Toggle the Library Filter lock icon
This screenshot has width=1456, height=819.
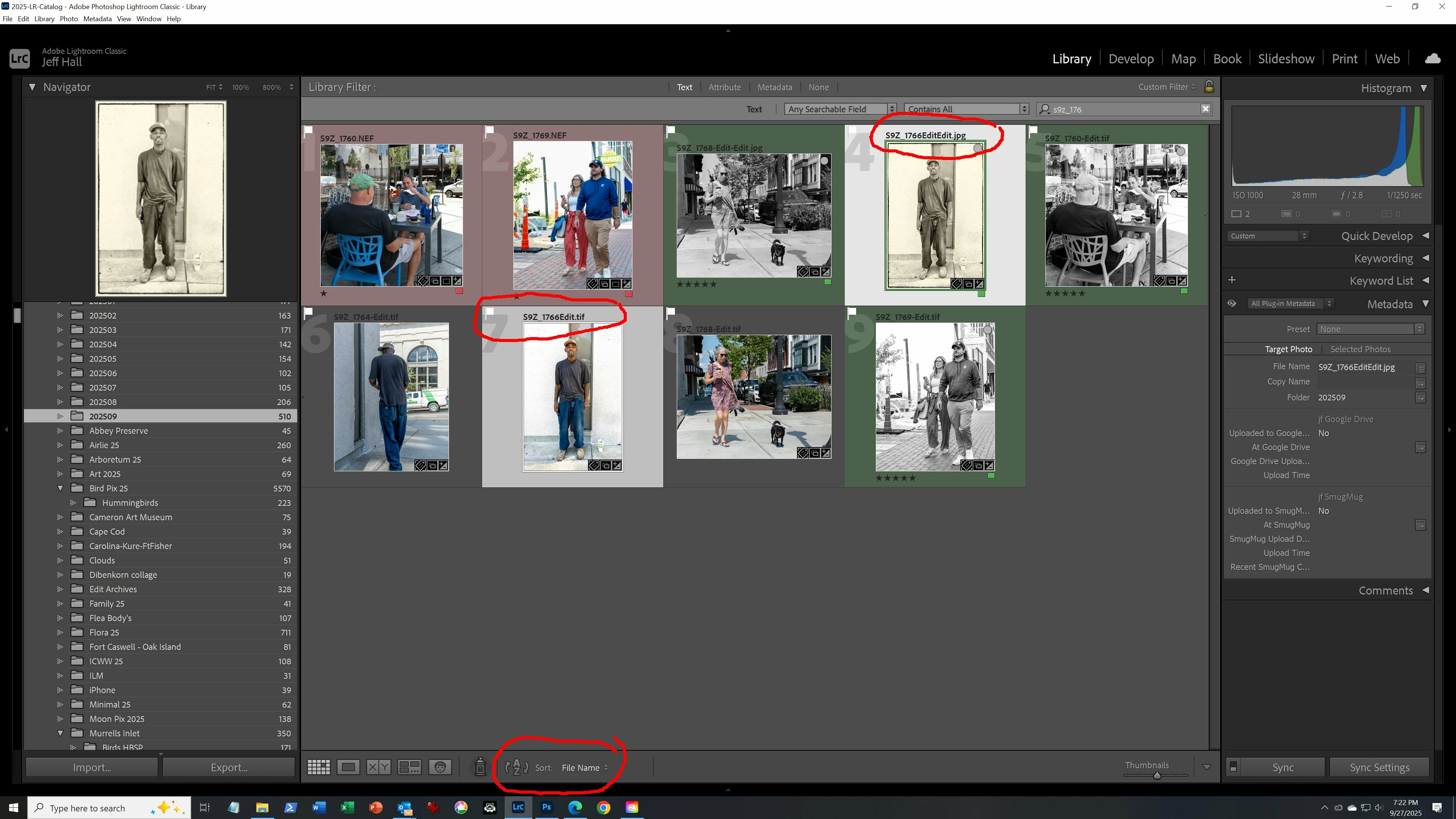coord(1209,86)
